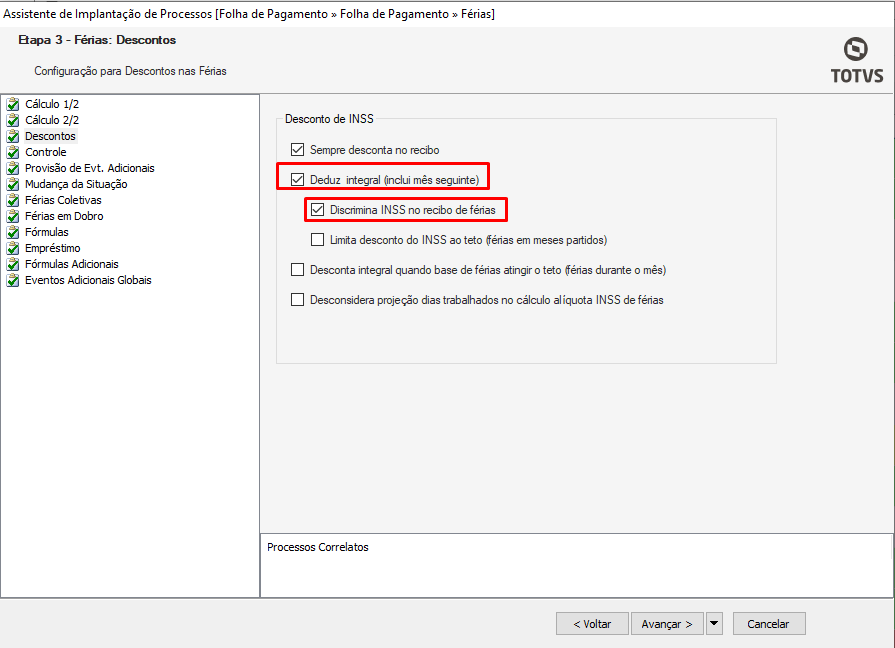Disable Discrimina INSS no recibo de férias
The height and width of the screenshot is (648, 895).
click(x=317, y=210)
